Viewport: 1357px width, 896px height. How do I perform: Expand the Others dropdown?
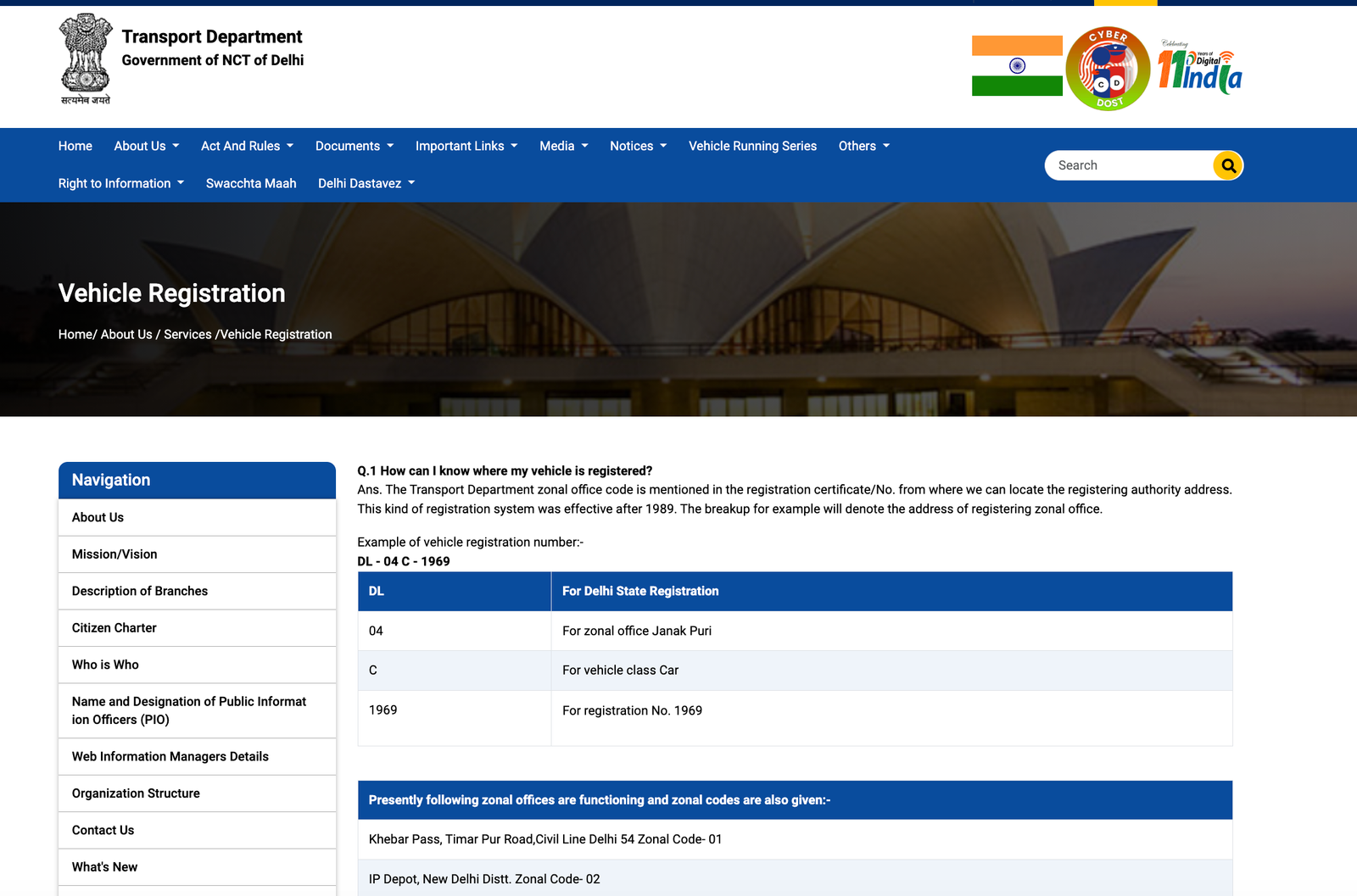864,146
